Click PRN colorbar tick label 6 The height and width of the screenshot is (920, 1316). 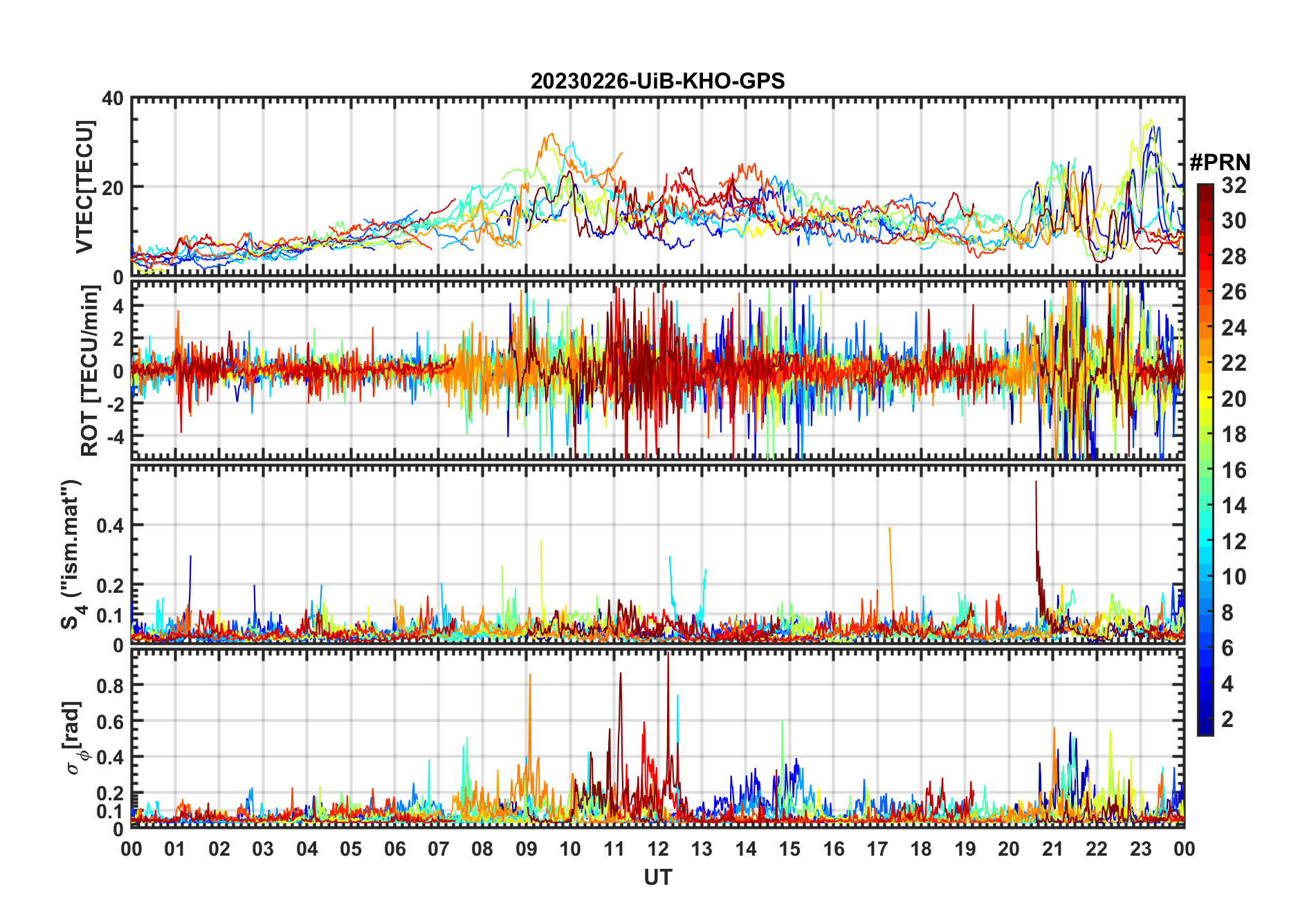pyautogui.click(x=1227, y=648)
